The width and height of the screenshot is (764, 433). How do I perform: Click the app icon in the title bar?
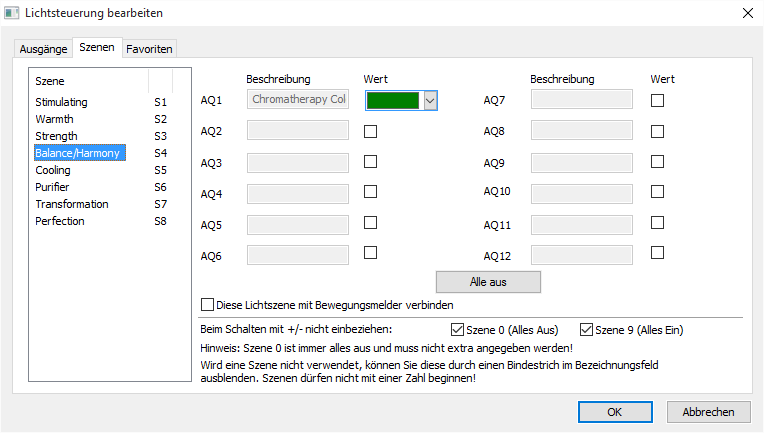pos(13,13)
